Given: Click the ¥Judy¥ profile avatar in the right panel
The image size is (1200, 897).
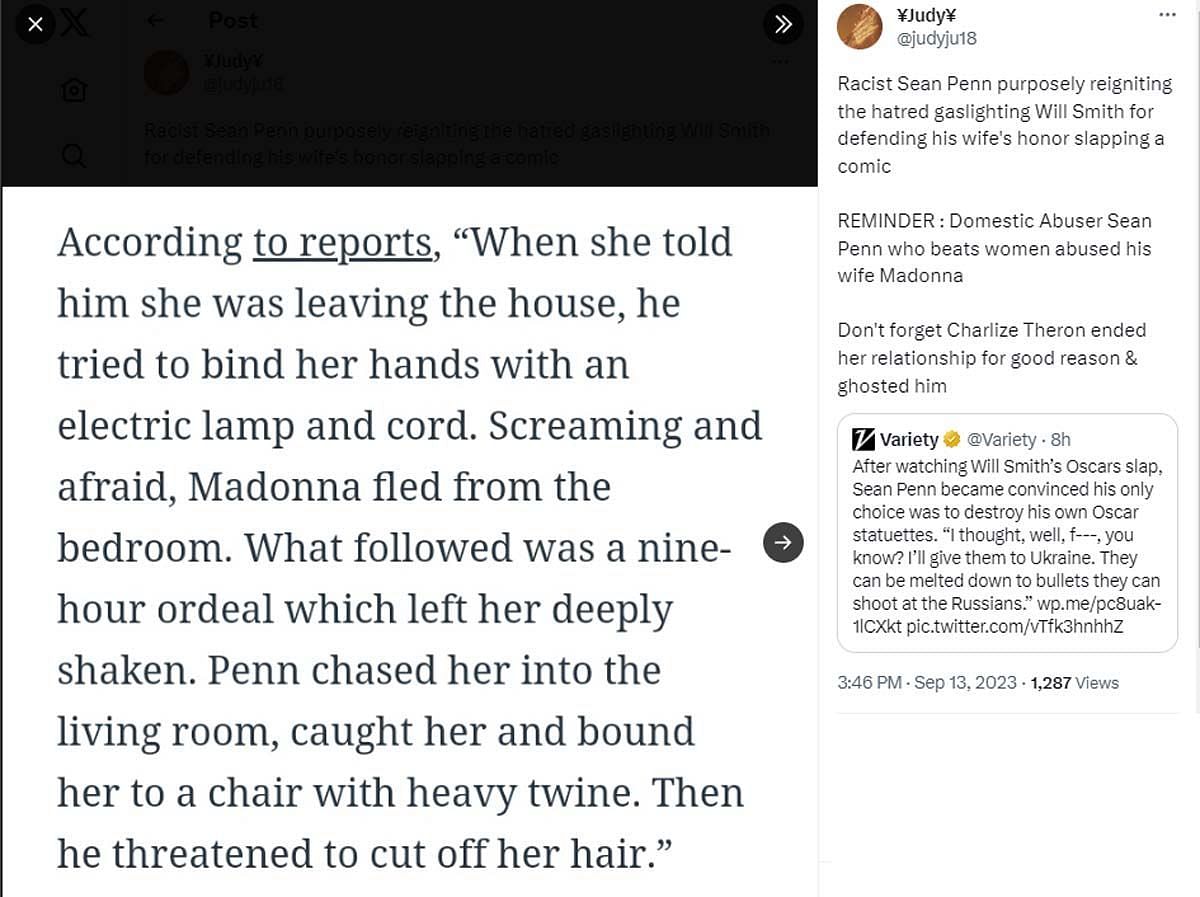Looking at the screenshot, I should point(860,27).
